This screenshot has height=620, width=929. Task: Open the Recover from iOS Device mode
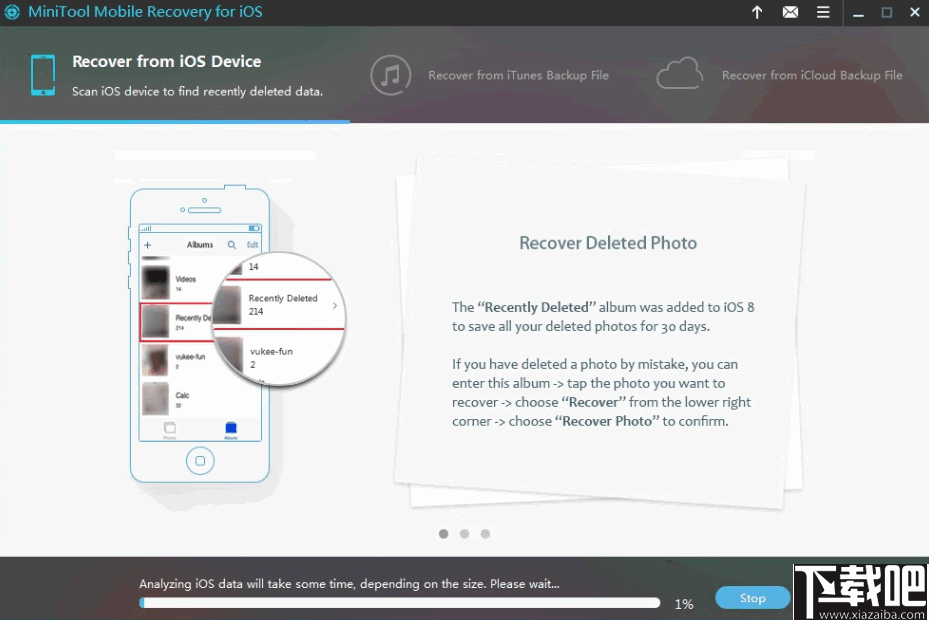(165, 61)
